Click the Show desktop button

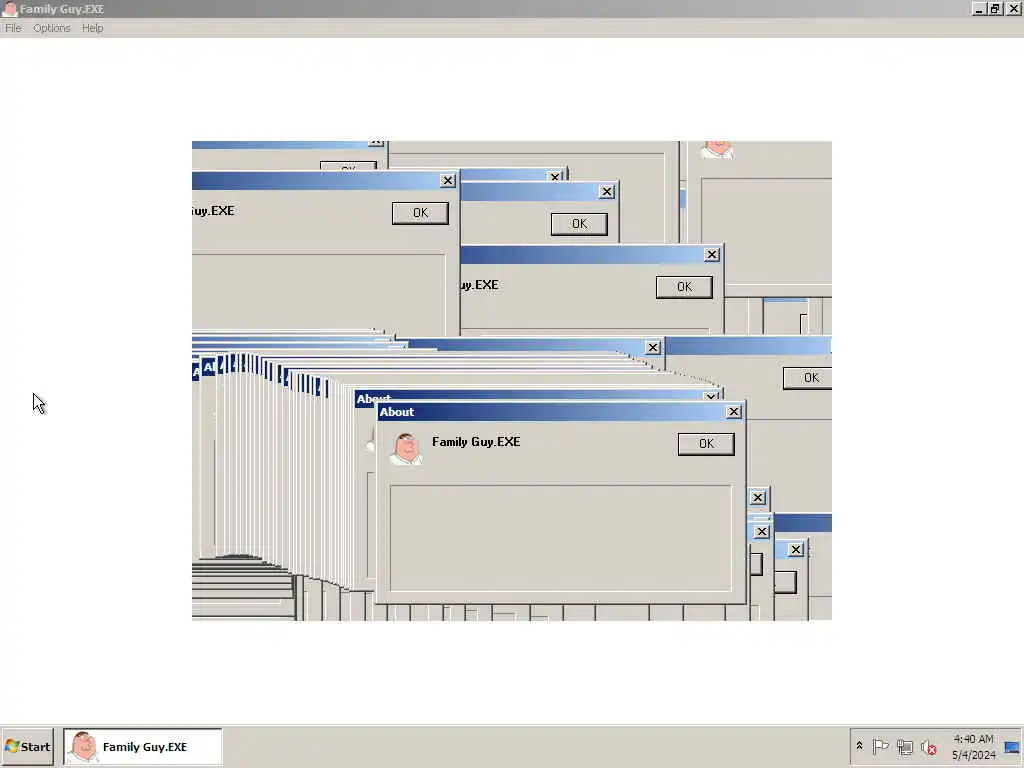(1012, 747)
